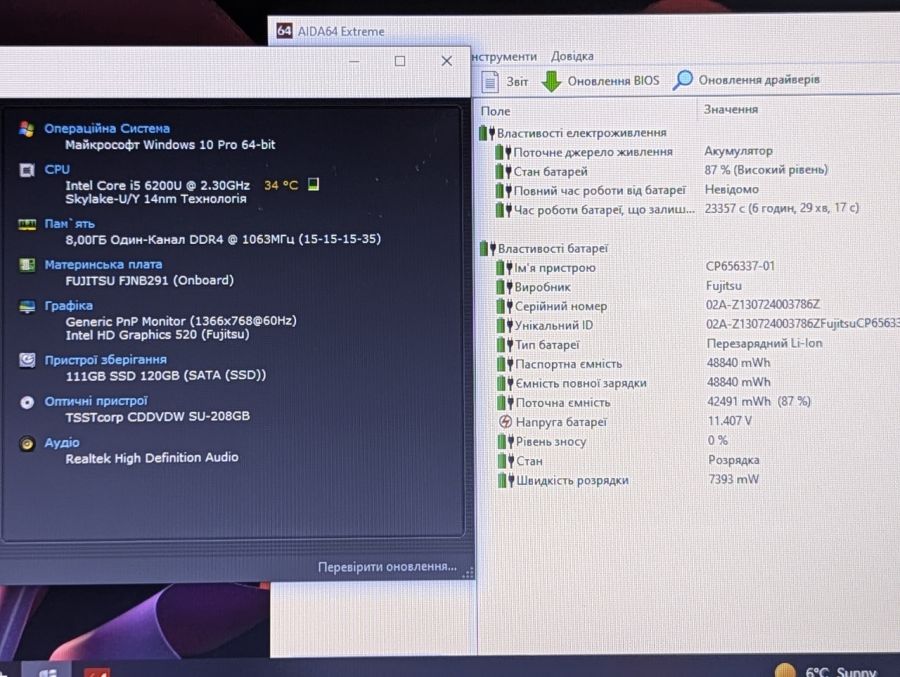Click the value CP656337-01
This screenshot has height=677, width=900.
tap(740, 266)
